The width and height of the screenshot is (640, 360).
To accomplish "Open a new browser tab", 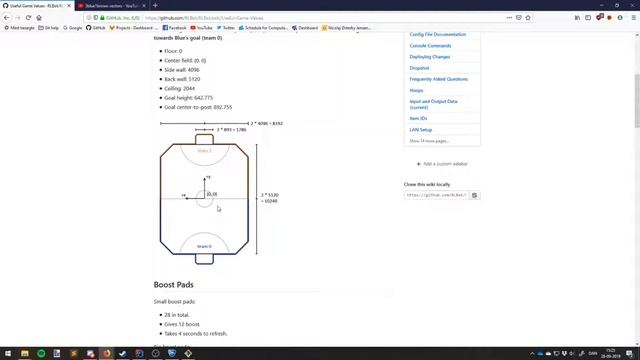I will pos(155,6).
